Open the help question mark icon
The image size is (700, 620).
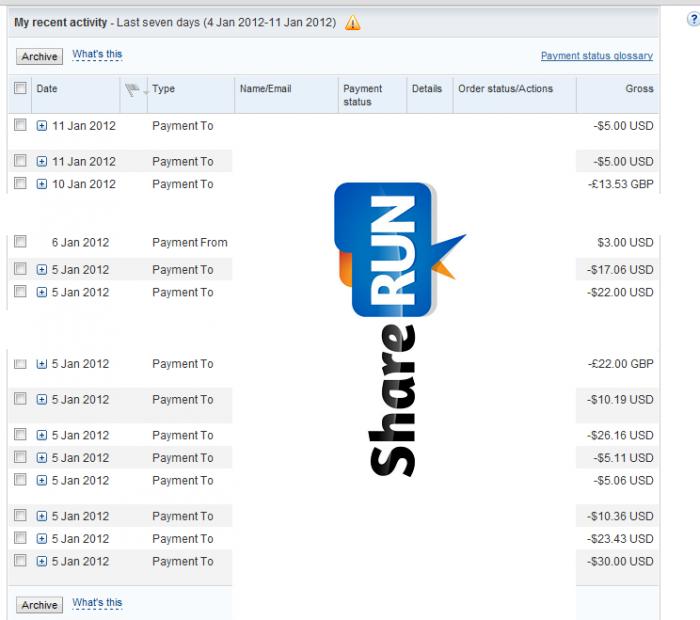(x=693, y=20)
